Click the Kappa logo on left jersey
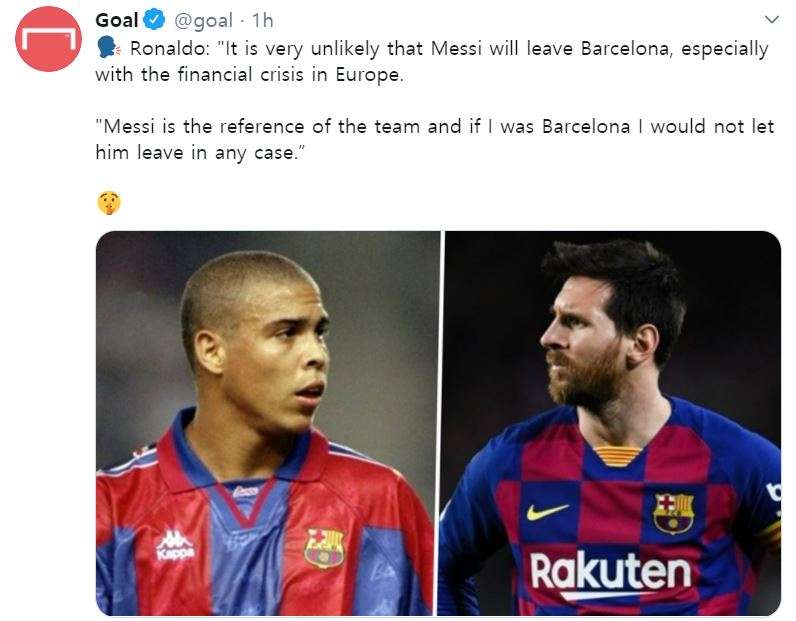This screenshot has width=796, height=621. point(173,545)
